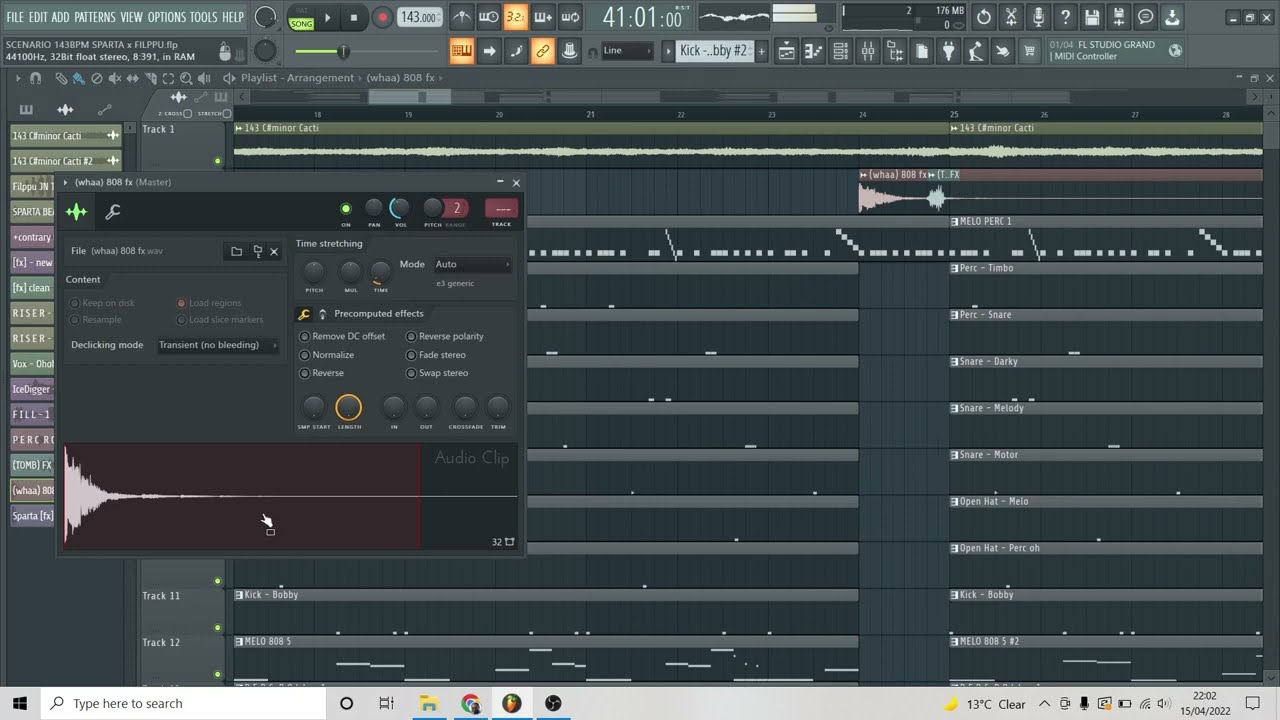The image size is (1280, 720).
Task: Click the Windows search box
Action: [x=183, y=704]
